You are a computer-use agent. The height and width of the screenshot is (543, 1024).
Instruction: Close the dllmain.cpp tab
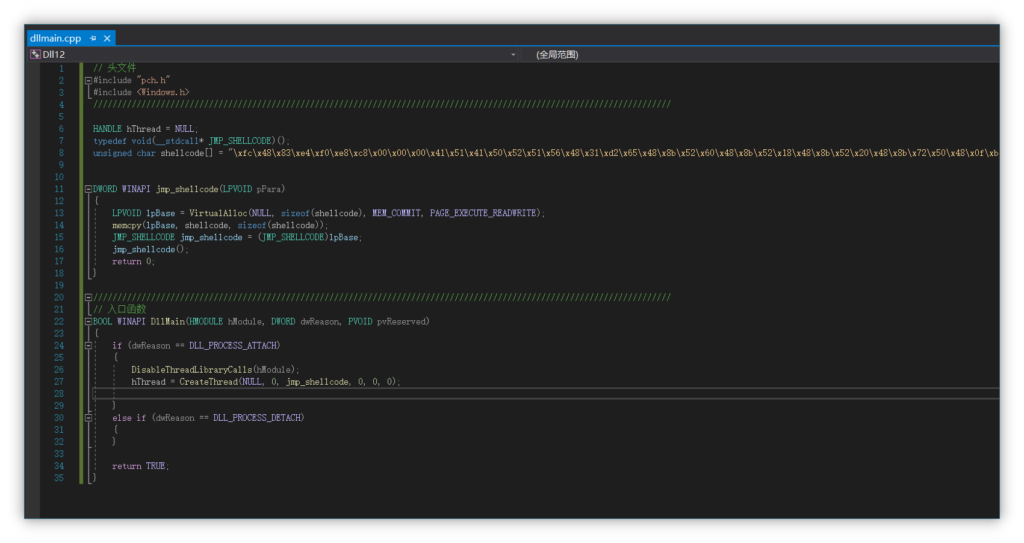tap(107, 39)
